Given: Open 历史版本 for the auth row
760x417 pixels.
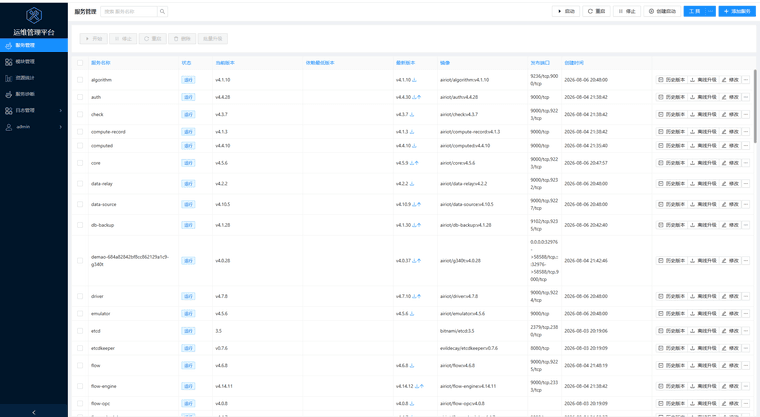Looking at the screenshot, I should (671, 97).
